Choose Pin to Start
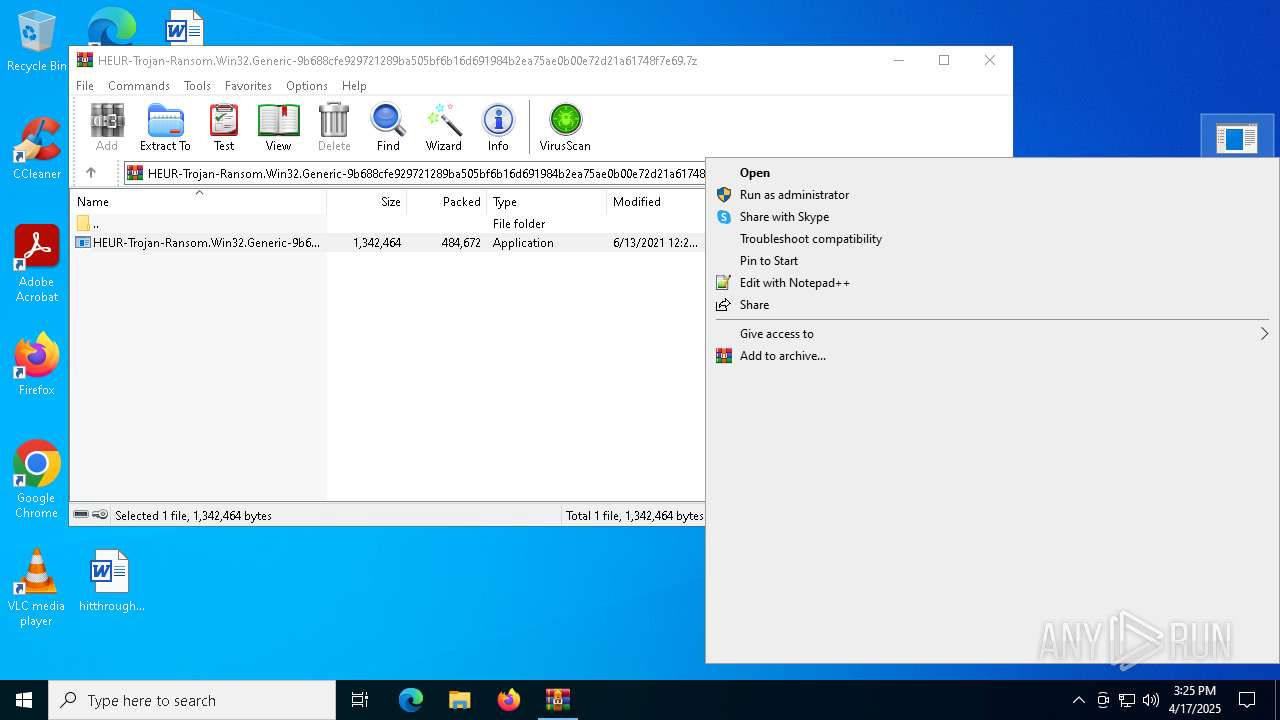Screen dimensions: 1280x720 click(992, 261)
